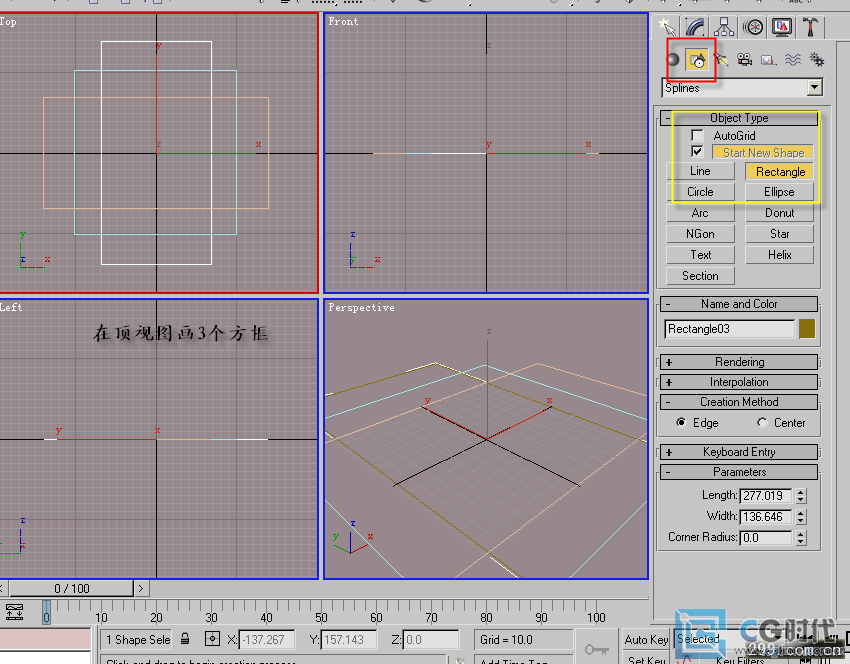Choose the Line spline button
This screenshot has height=664, width=850.
pyautogui.click(x=700, y=171)
